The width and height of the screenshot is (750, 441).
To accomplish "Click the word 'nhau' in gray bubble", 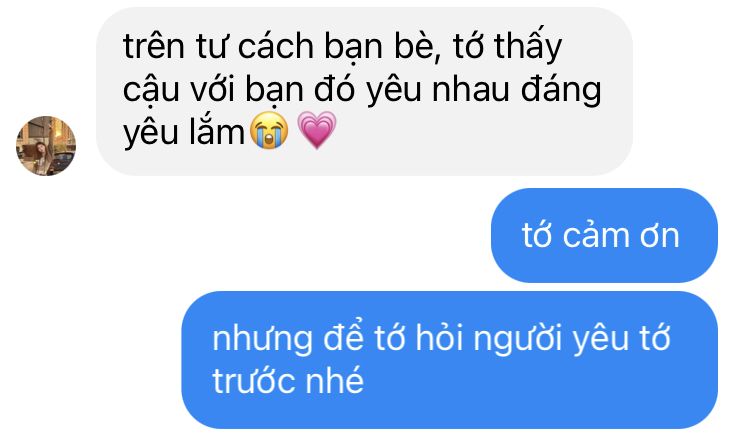I will pos(470,89).
